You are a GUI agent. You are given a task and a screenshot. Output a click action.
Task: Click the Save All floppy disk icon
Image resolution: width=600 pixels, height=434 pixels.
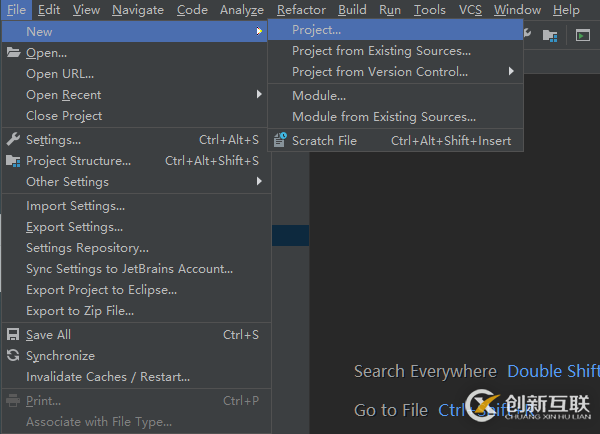point(13,335)
